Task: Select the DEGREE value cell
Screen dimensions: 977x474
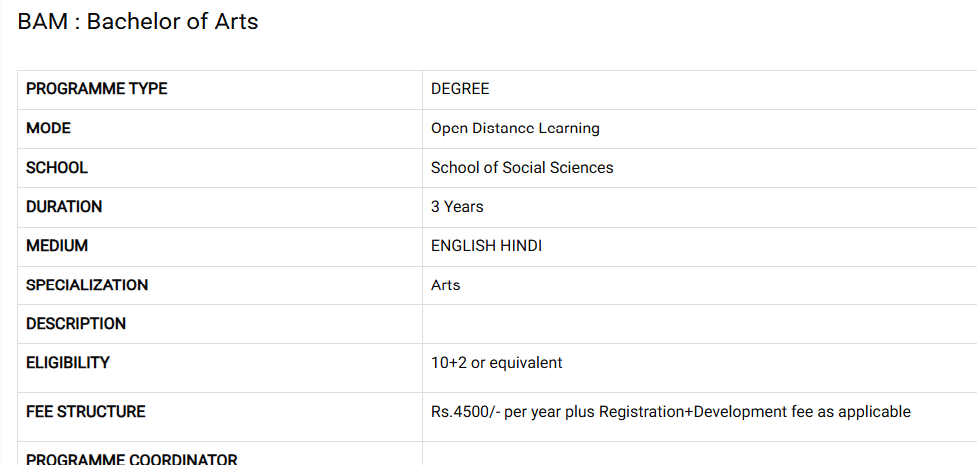Action: (x=460, y=89)
